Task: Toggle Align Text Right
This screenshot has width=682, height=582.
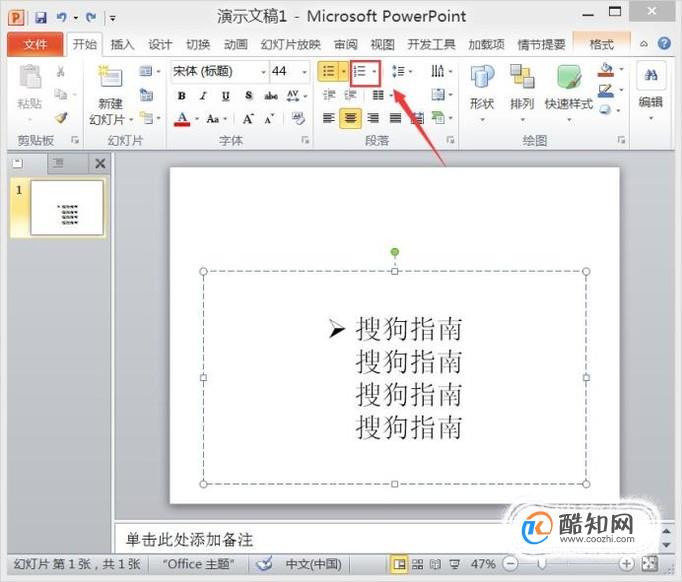Action: (x=373, y=118)
